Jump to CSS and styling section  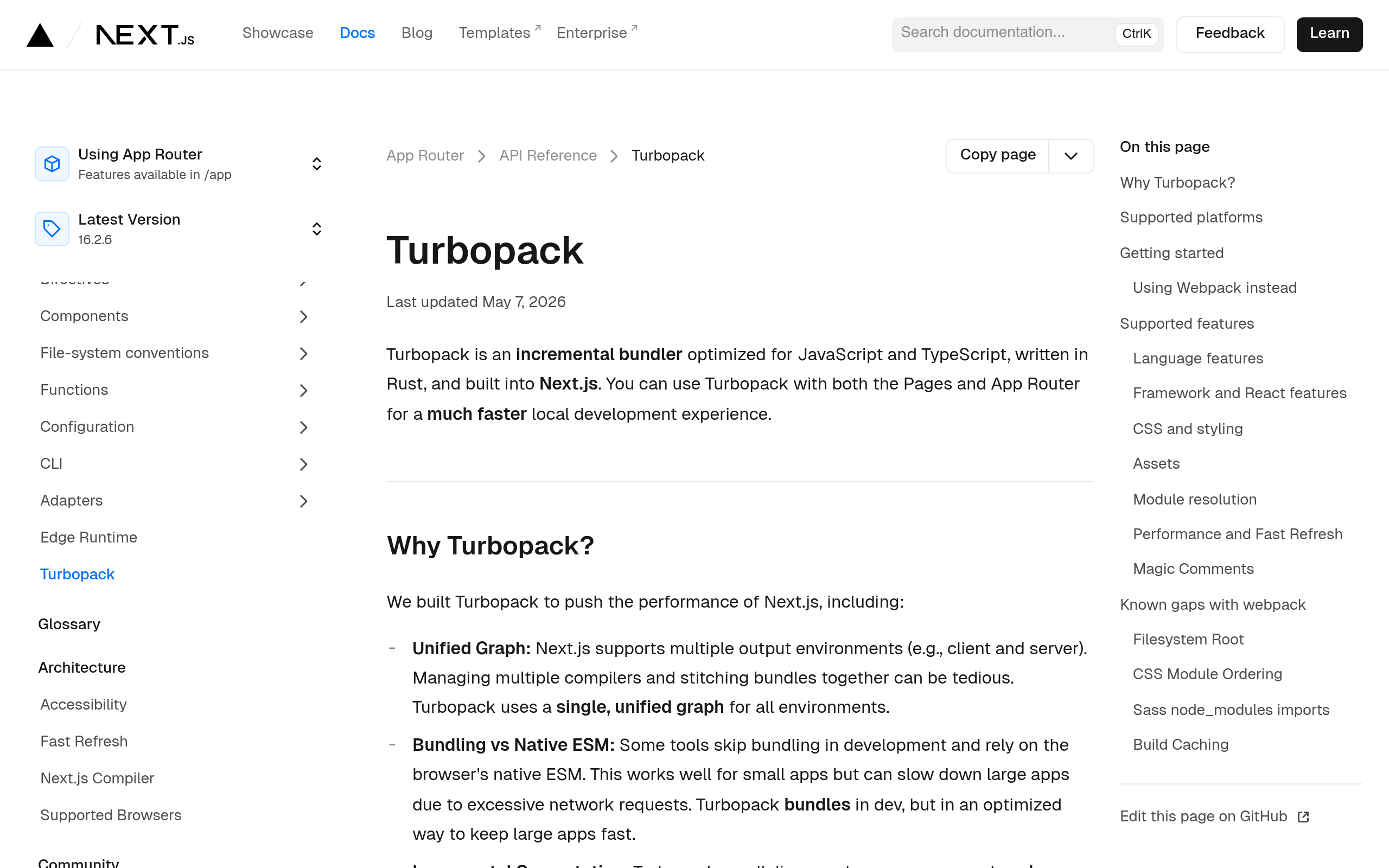pos(1188,429)
